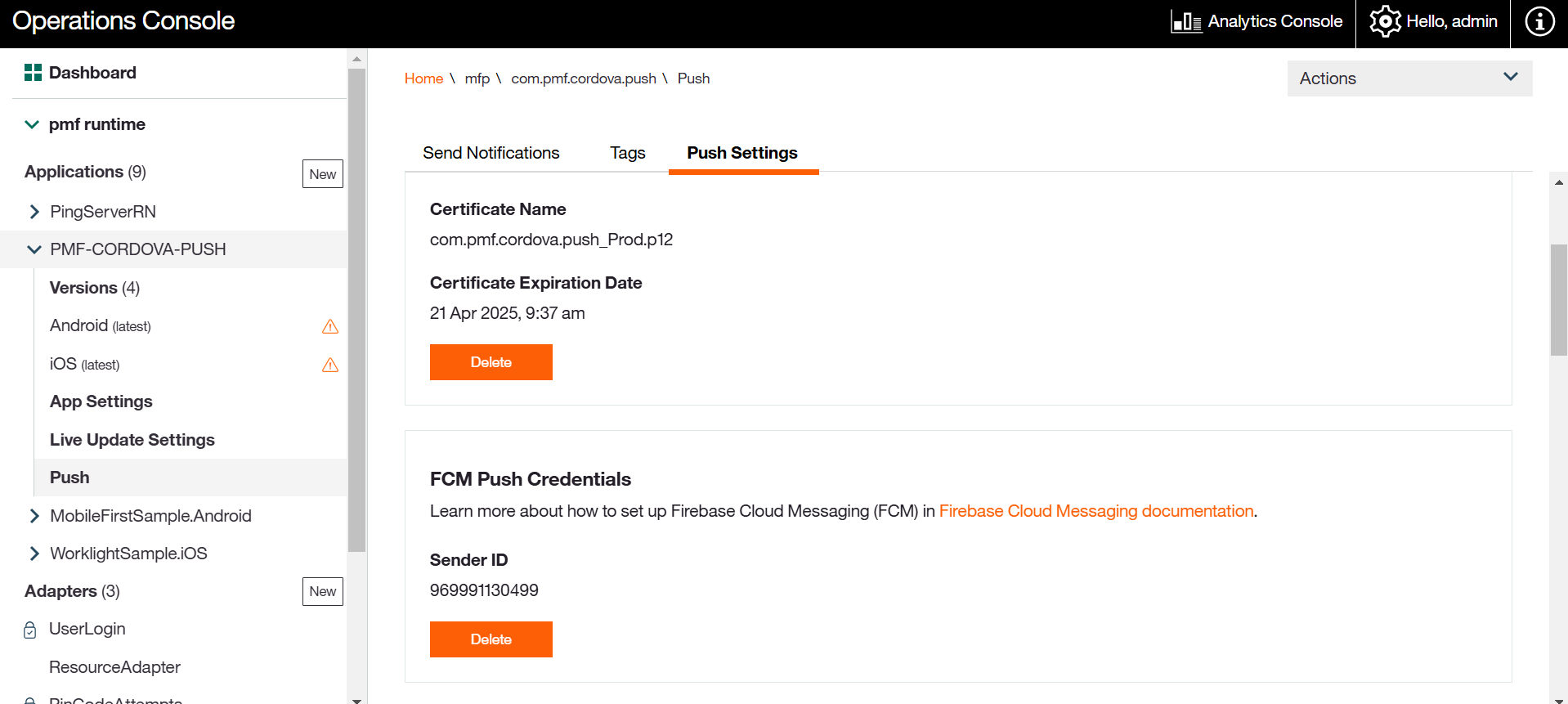Click the main content vertical scrollbar thumb

point(1558,299)
